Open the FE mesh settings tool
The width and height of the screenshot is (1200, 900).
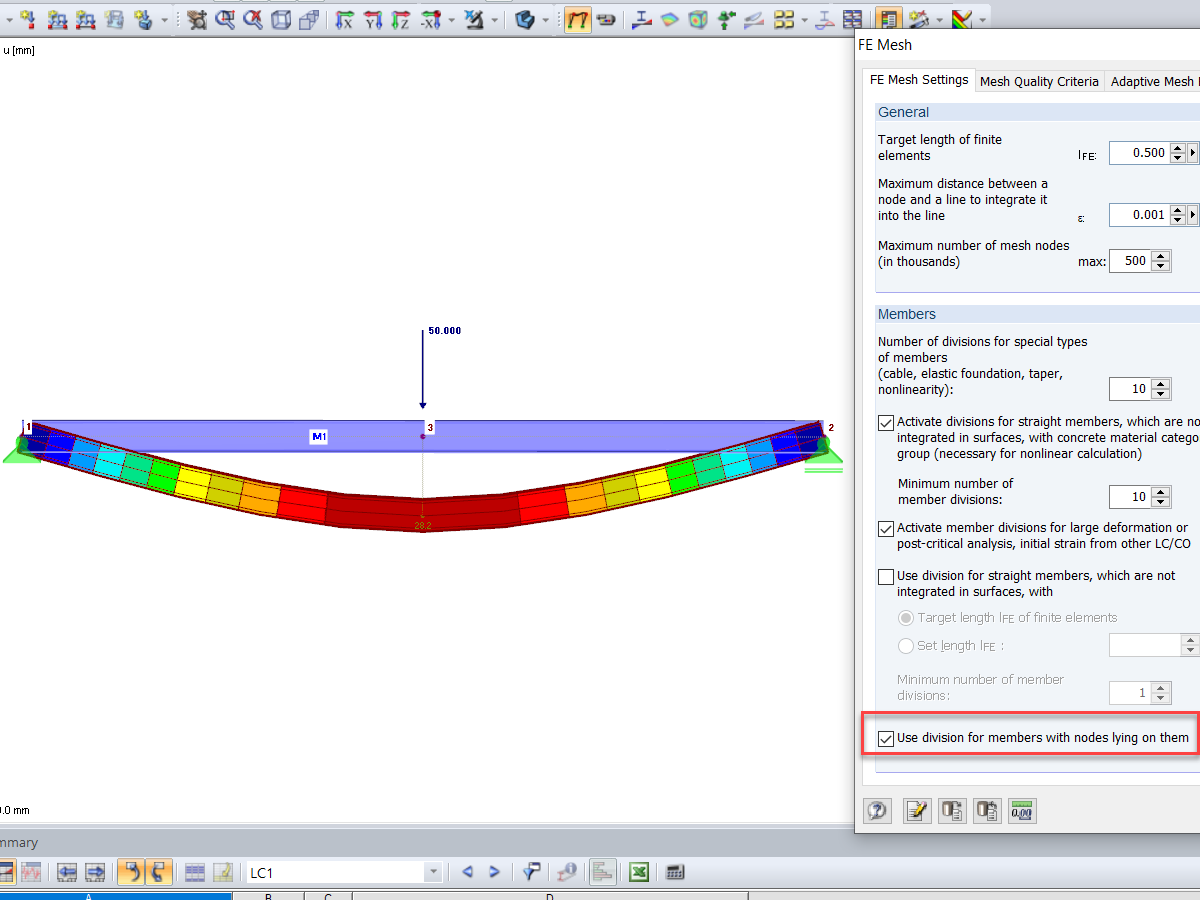tap(886, 18)
